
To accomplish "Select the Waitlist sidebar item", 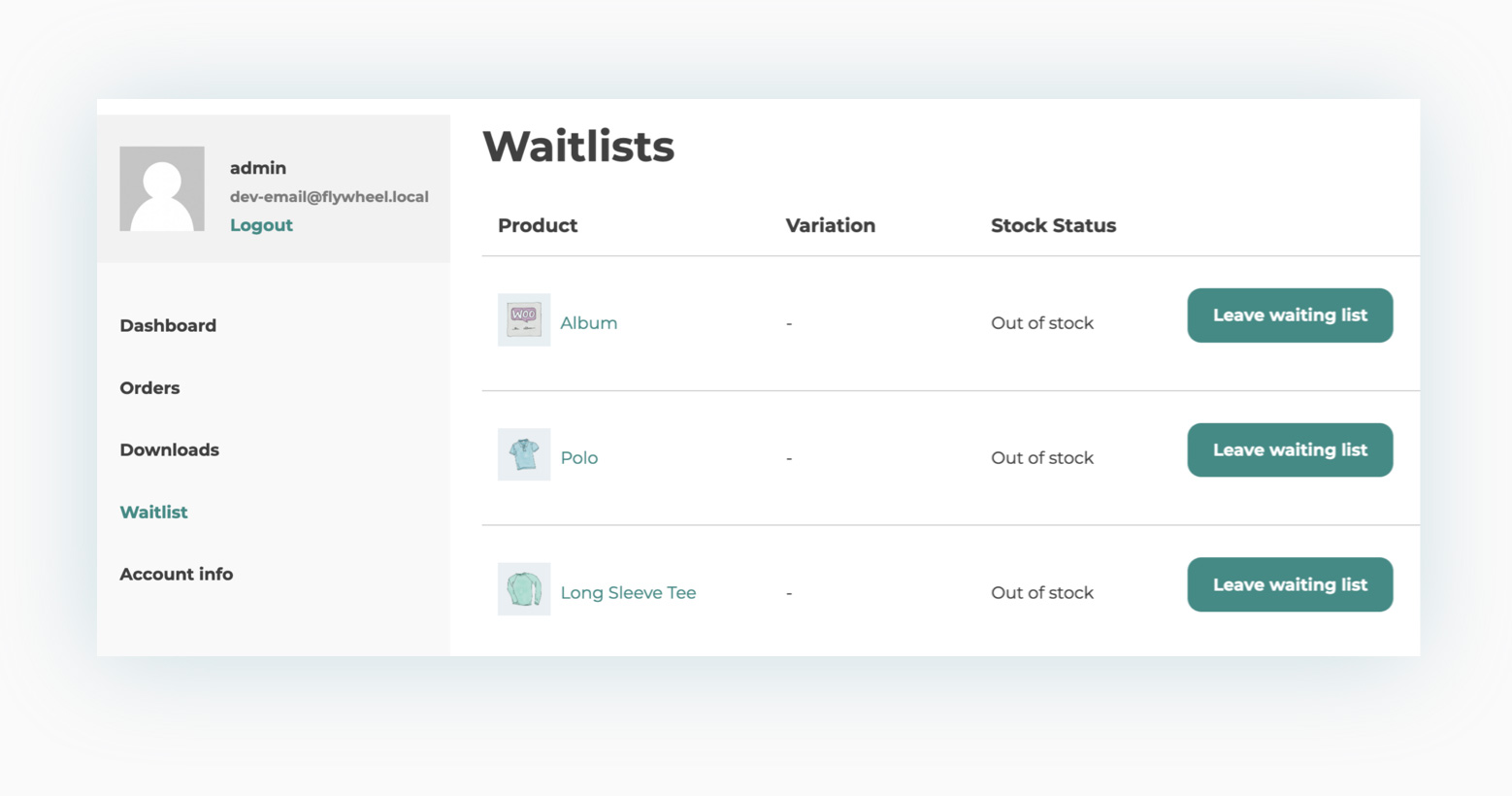I will tap(153, 513).
